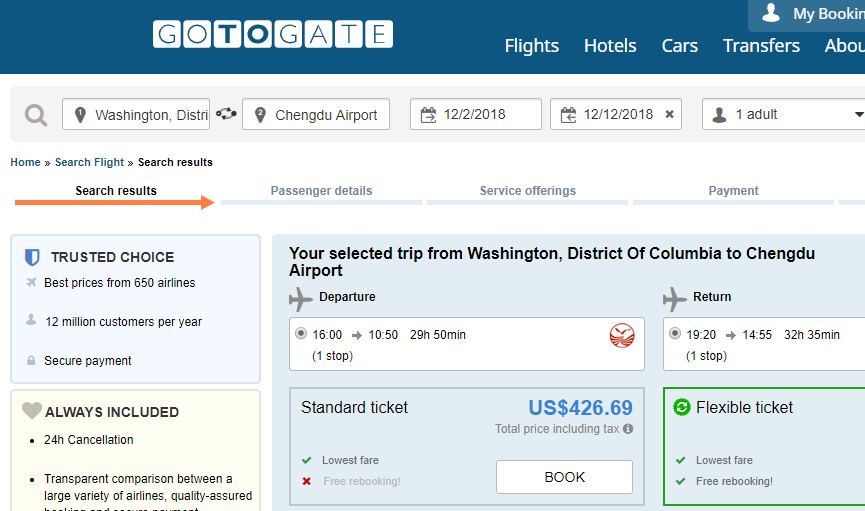Open the departure date 12/2/2018 picker
865x511 pixels.
(476, 114)
